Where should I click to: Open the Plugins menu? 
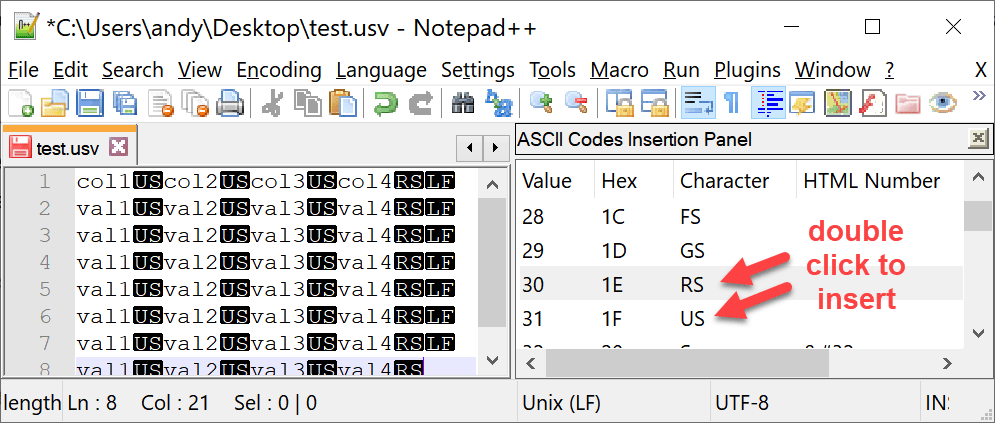tap(747, 70)
